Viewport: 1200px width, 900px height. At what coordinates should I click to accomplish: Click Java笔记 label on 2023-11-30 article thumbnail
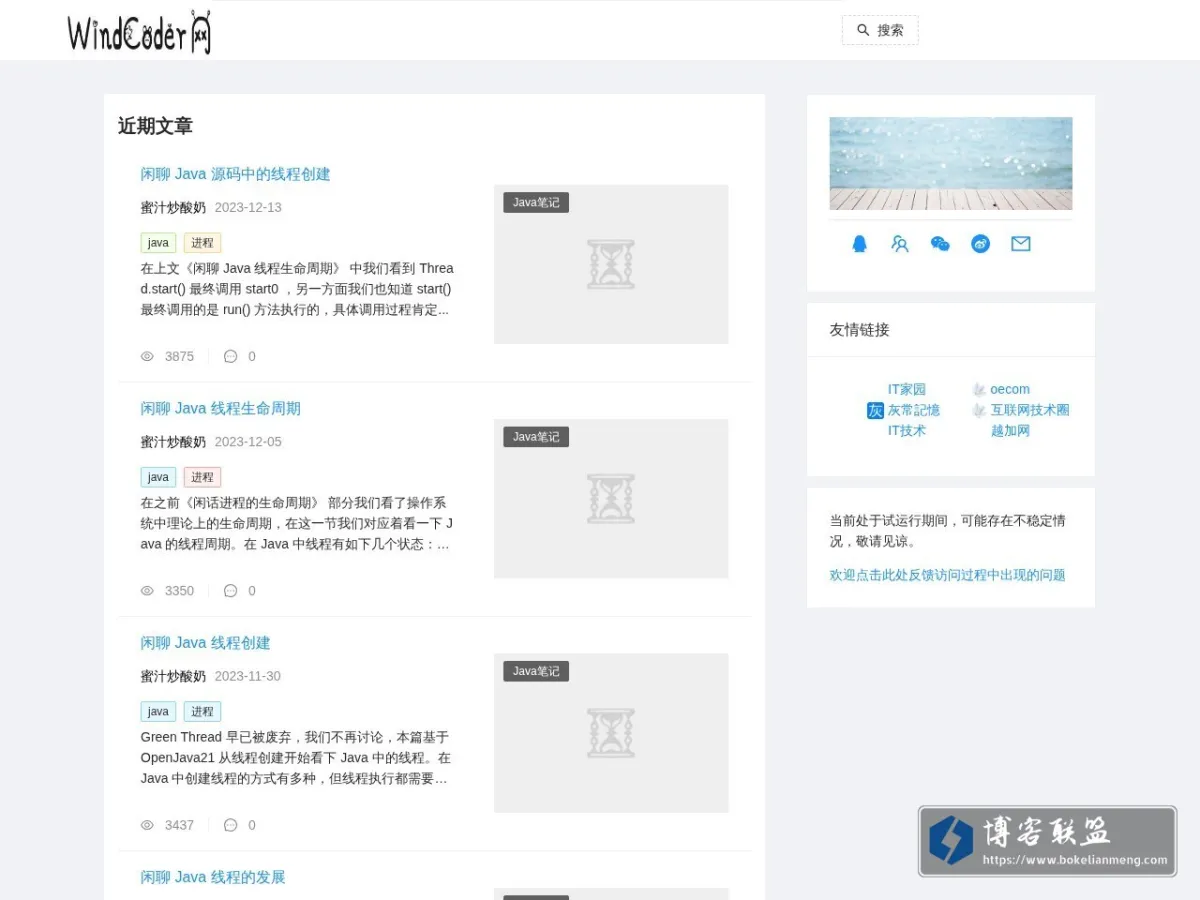pos(536,671)
